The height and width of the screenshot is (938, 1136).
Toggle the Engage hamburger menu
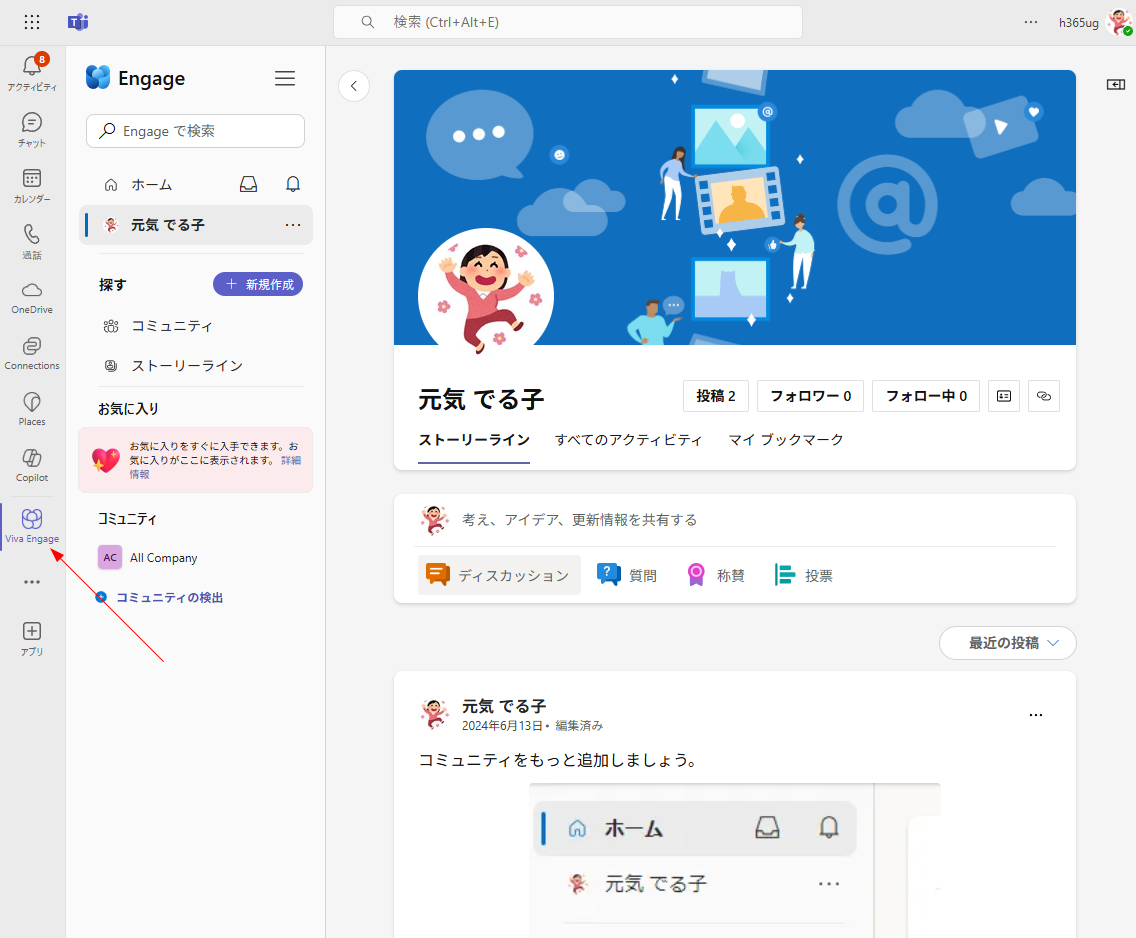tap(285, 78)
